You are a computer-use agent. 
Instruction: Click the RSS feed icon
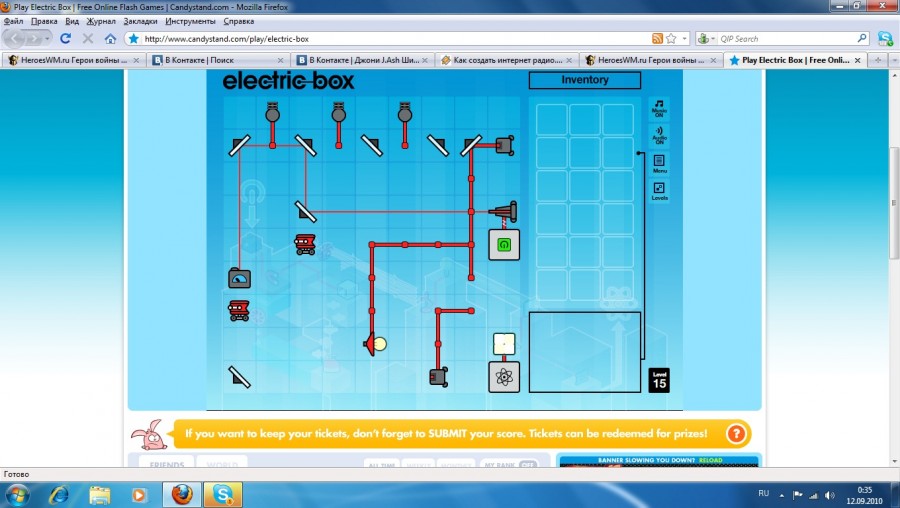coord(658,38)
